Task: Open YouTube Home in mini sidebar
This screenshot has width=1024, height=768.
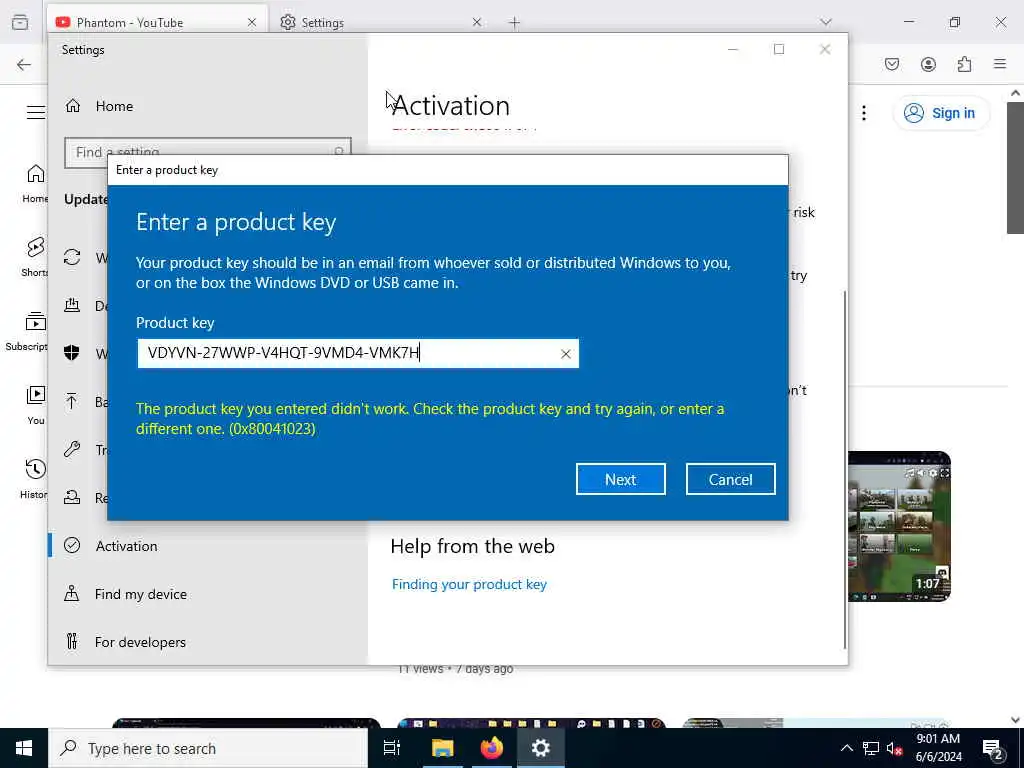Action: [34, 184]
